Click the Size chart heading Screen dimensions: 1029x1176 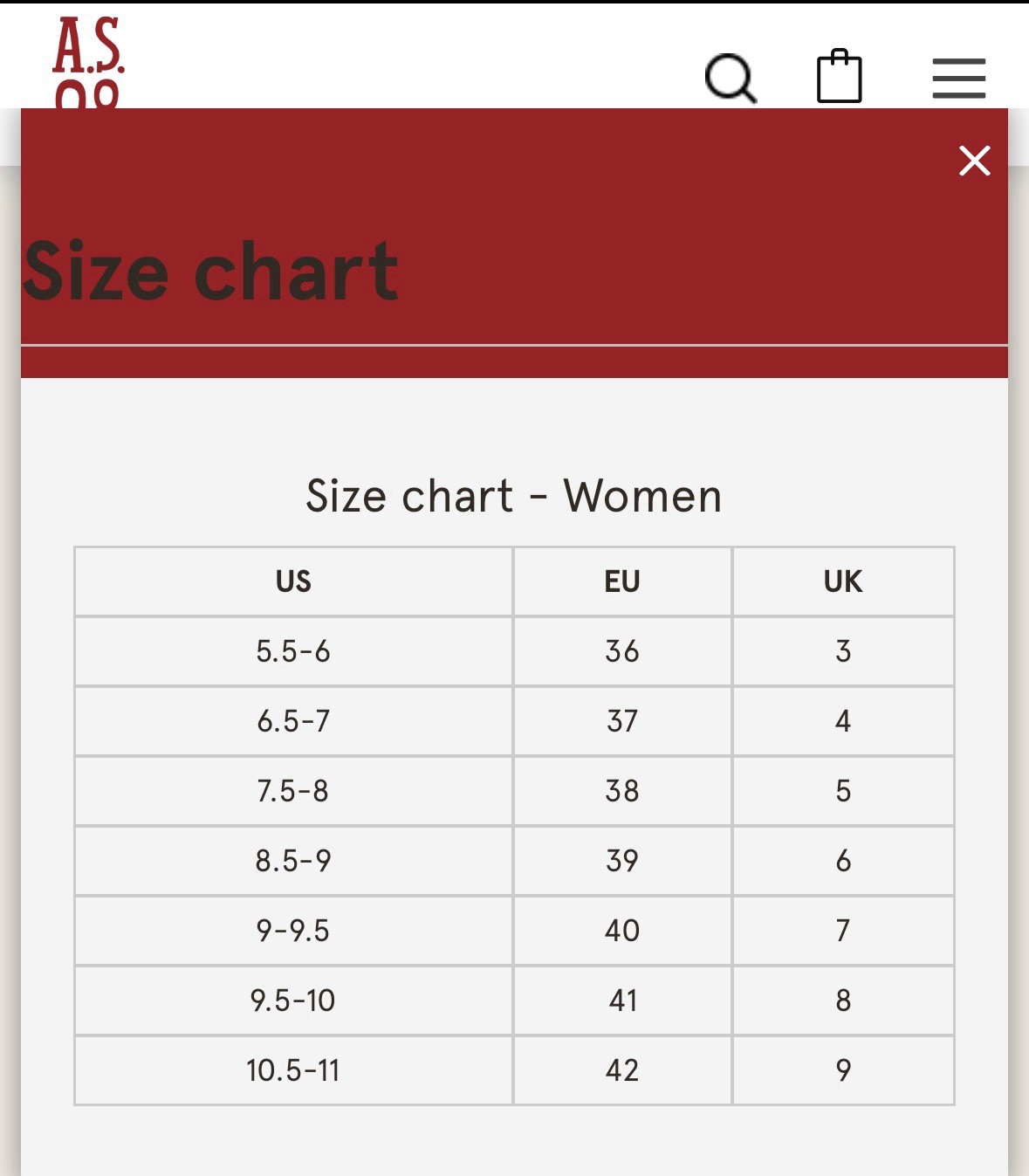tap(210, 272)
